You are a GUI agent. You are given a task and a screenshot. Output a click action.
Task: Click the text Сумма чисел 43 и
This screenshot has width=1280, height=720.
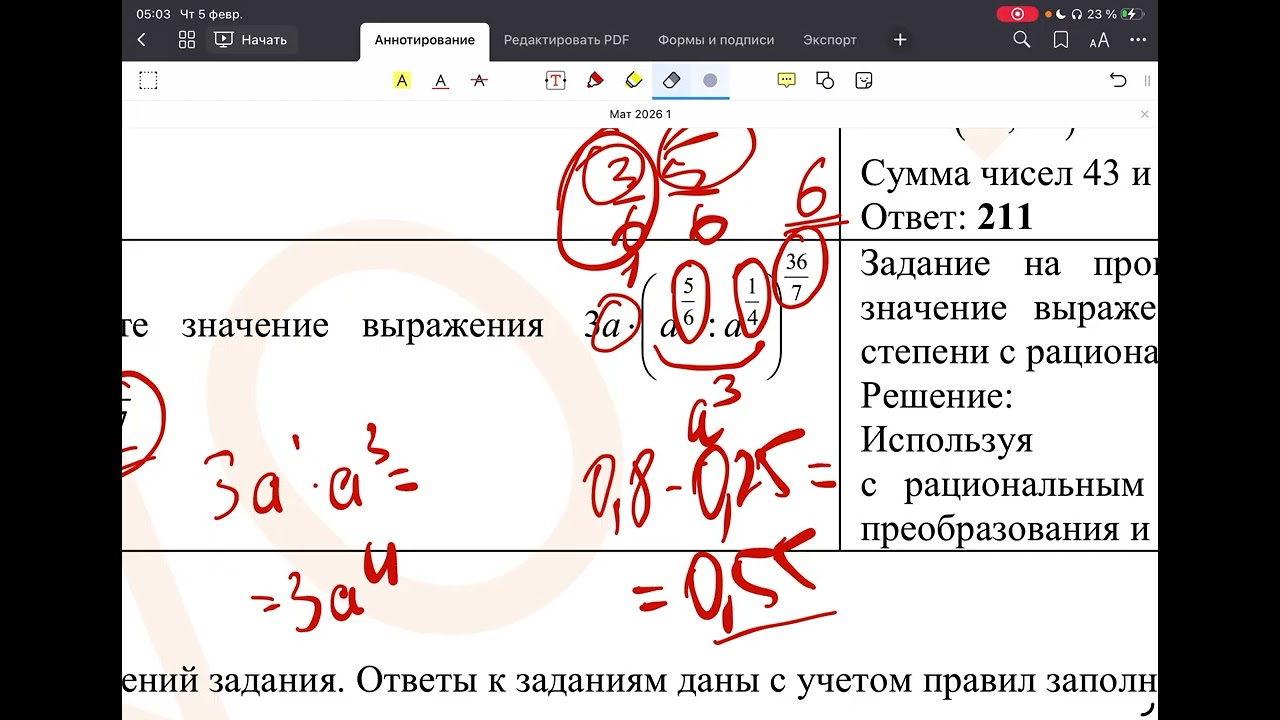[1006, 174]
